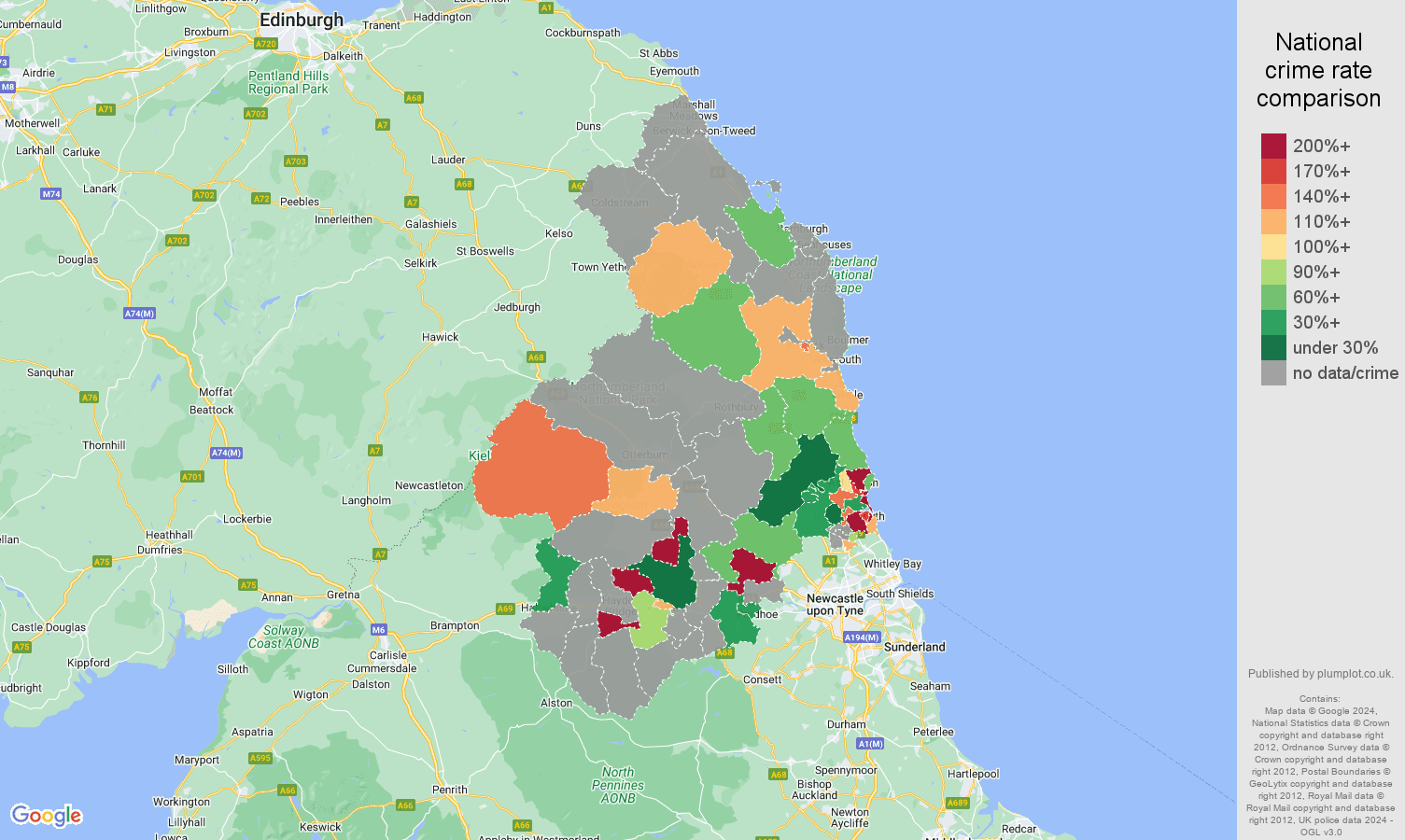The height and width of the screenshot is (840, 1405).
Task: Click the light orange district near Town Yetholm
Action: (x=680, y=268)
